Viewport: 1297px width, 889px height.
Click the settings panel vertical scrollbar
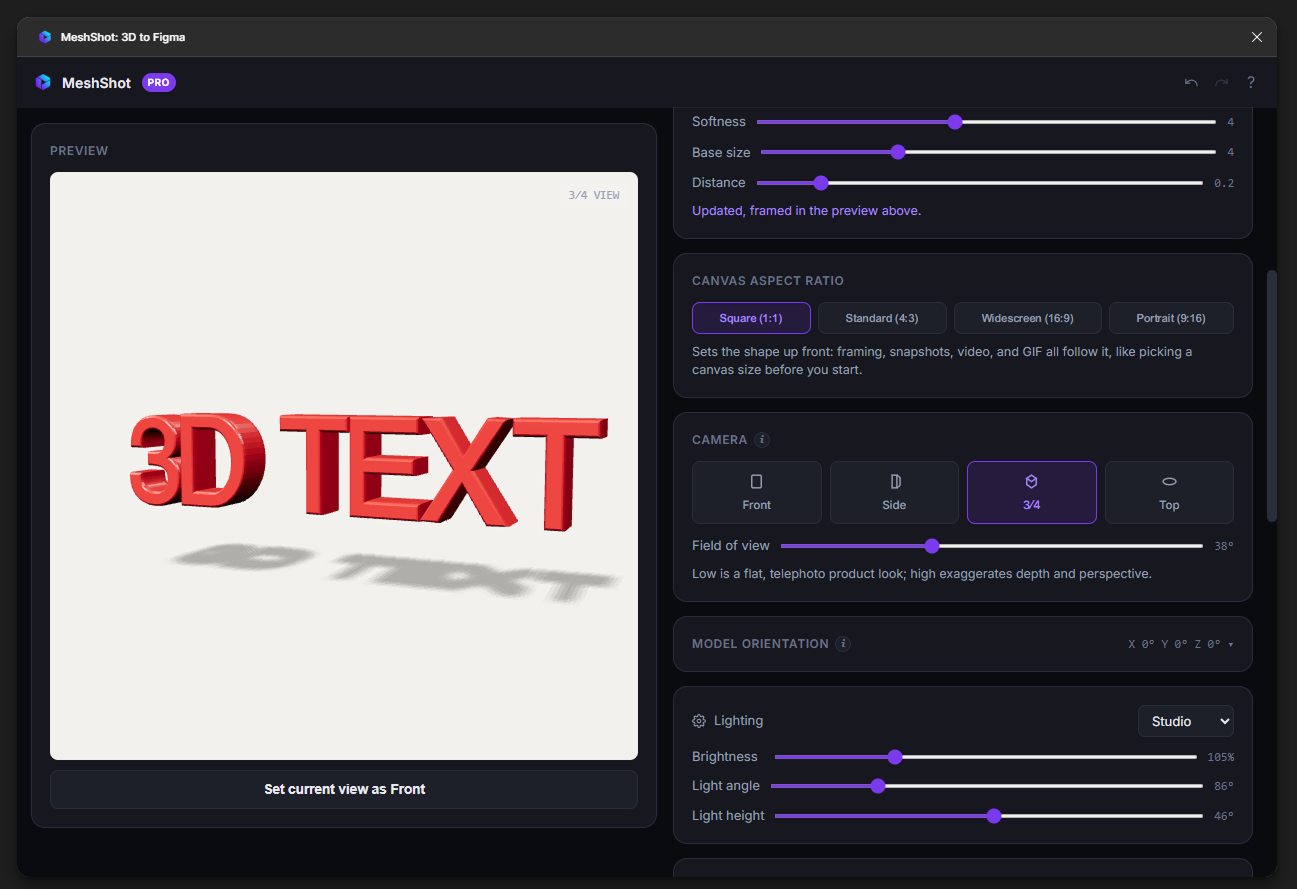[1272, 395]
